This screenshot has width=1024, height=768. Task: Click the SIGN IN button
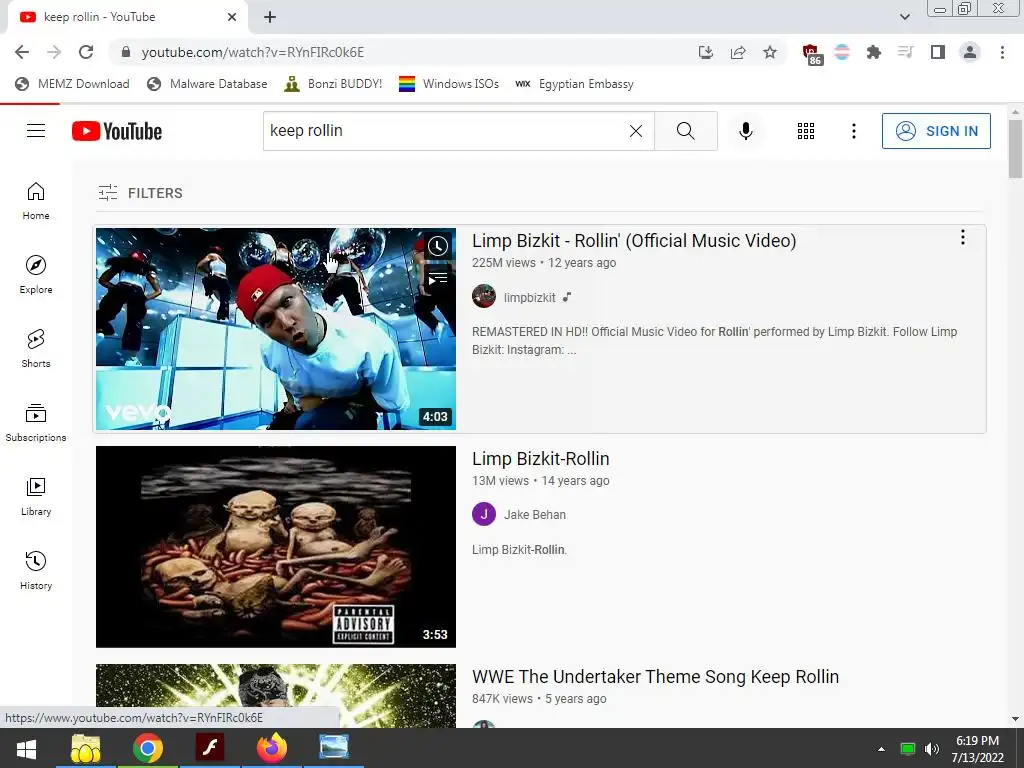[x=936, y=131]
